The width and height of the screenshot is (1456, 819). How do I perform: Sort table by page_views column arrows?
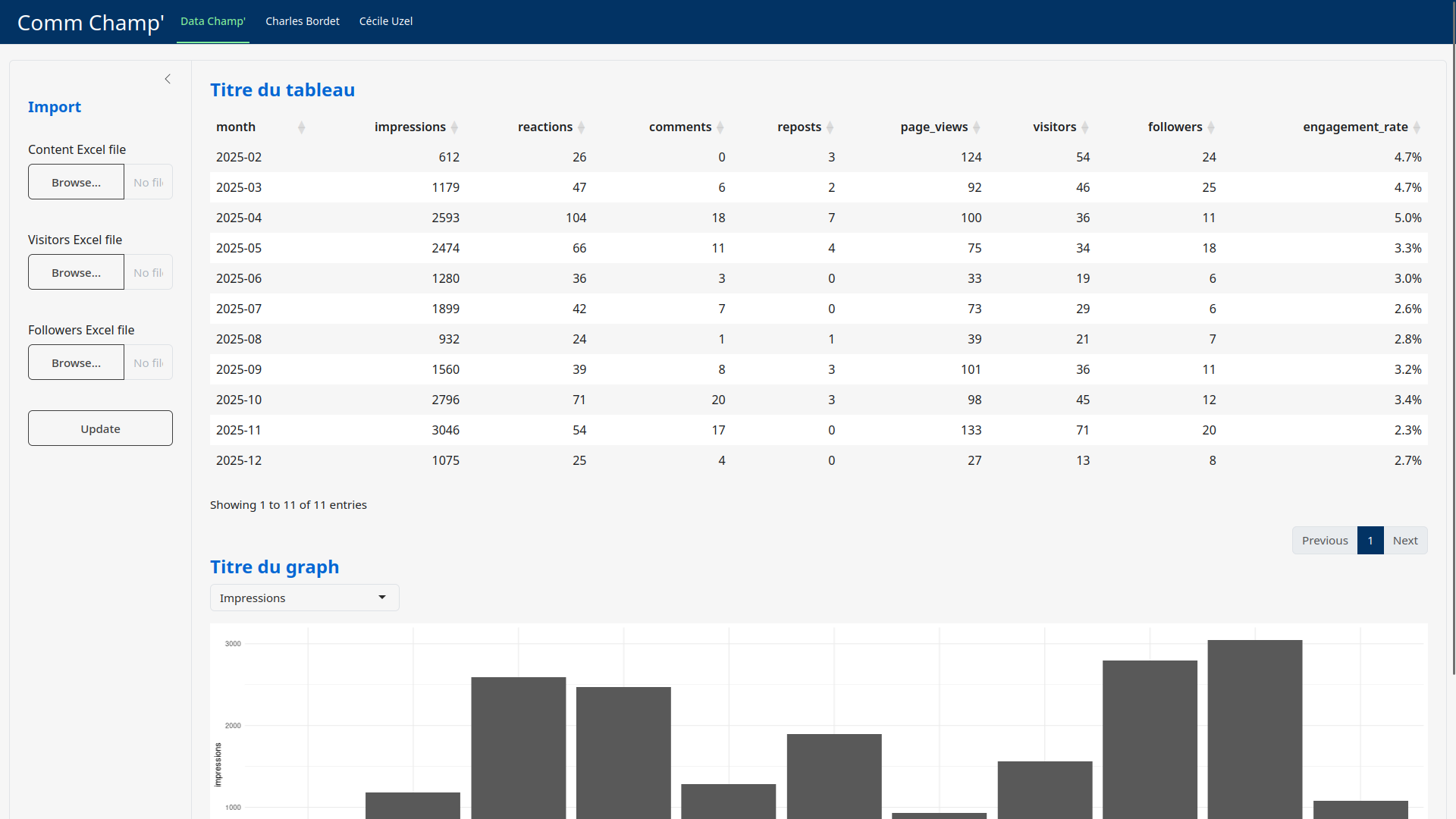[977, 127]
